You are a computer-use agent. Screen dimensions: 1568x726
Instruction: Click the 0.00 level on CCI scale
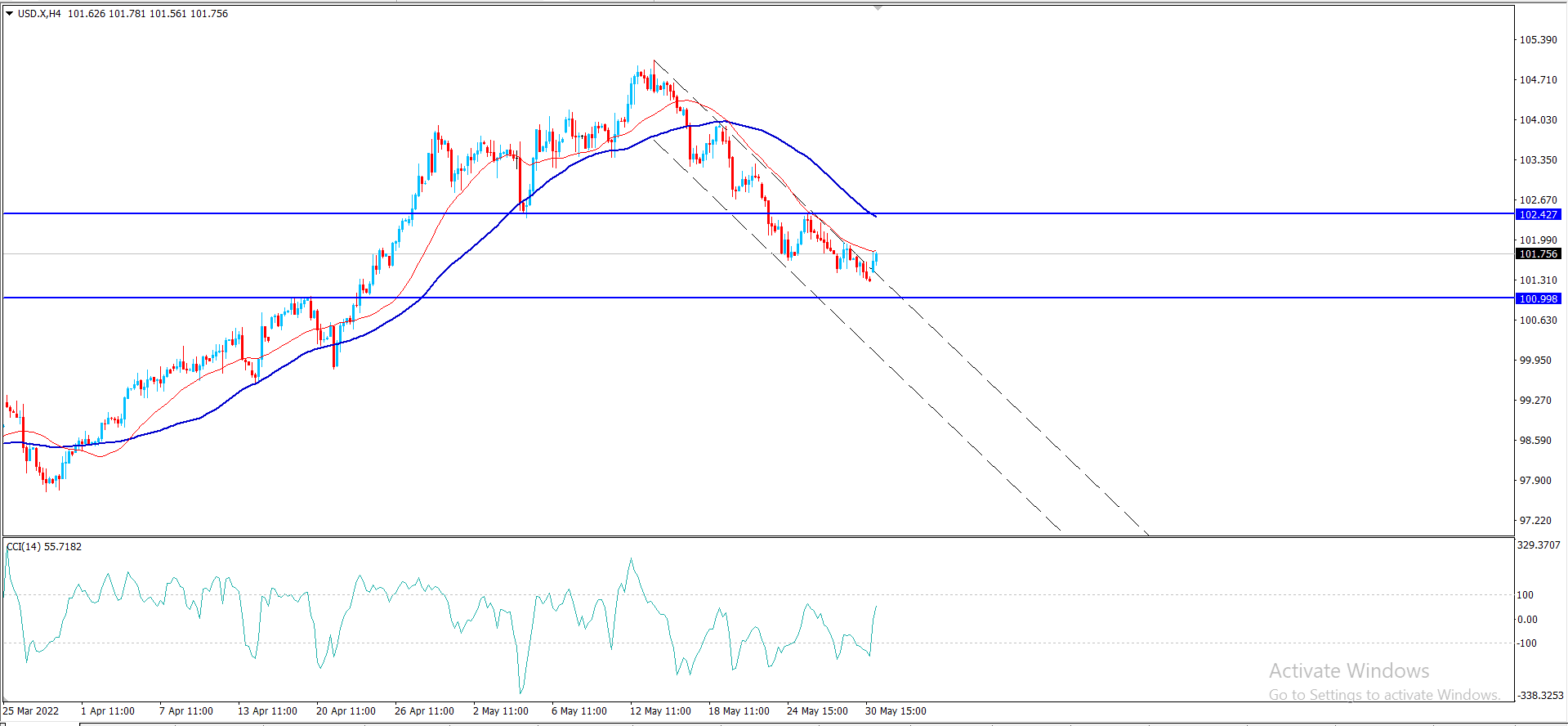point(1527,620)
